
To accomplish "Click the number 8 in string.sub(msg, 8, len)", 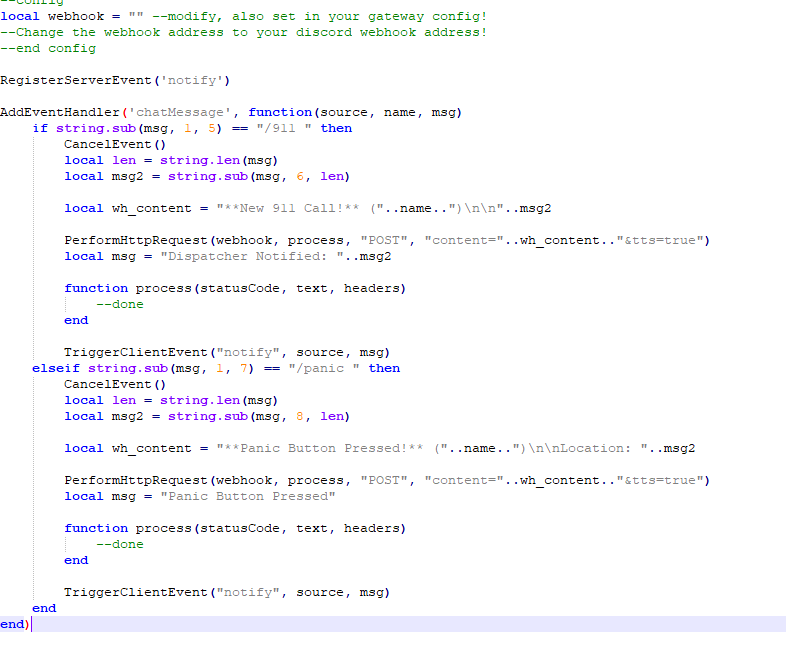I will pos(300,417).
